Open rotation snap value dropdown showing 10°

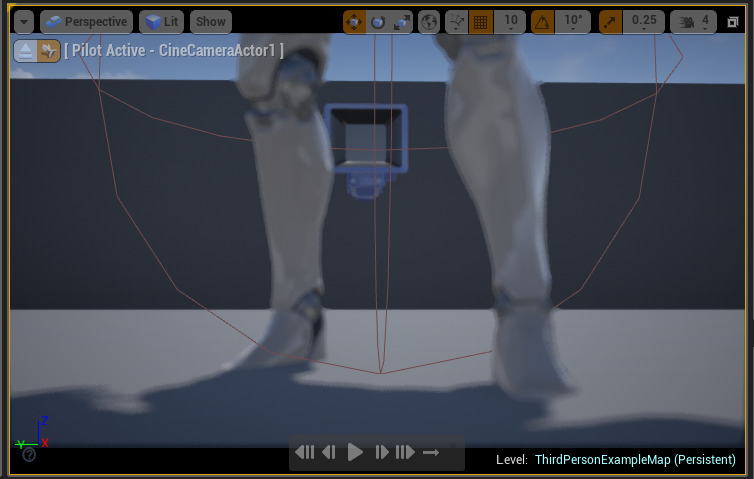coord(571,21)
